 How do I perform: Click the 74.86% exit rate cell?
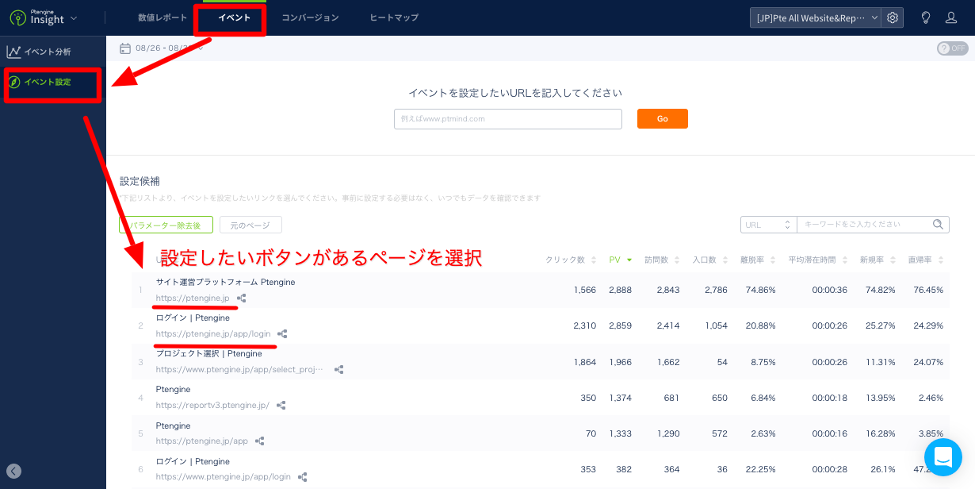pyautogui.click(x=761, y=290)
